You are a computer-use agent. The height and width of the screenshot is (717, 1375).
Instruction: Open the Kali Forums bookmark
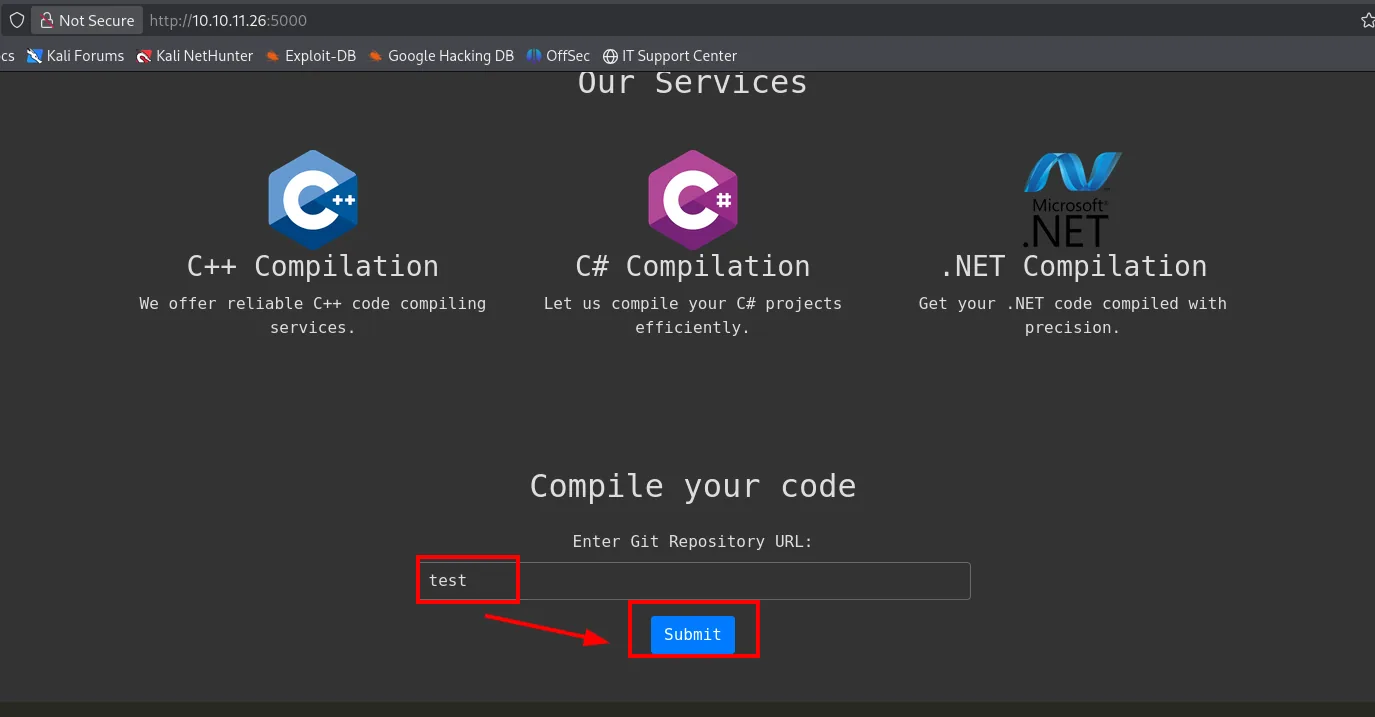(x=76, y=56)
